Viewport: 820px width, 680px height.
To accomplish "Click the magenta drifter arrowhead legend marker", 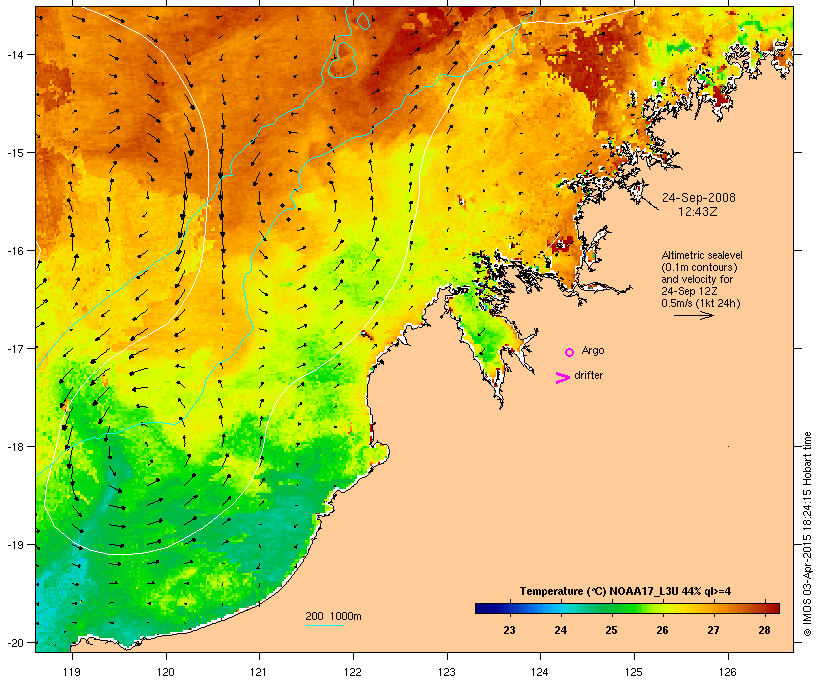I will pos(563,378).
